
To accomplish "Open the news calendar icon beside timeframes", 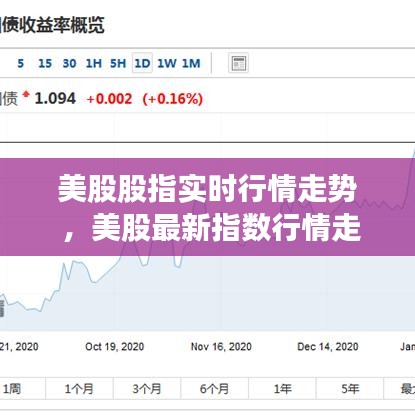I will (x=238, y=63).
